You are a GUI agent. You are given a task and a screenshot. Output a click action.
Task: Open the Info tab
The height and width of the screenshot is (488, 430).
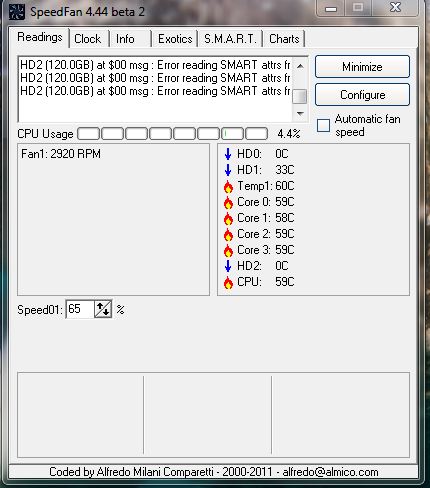tap(125, 39)
